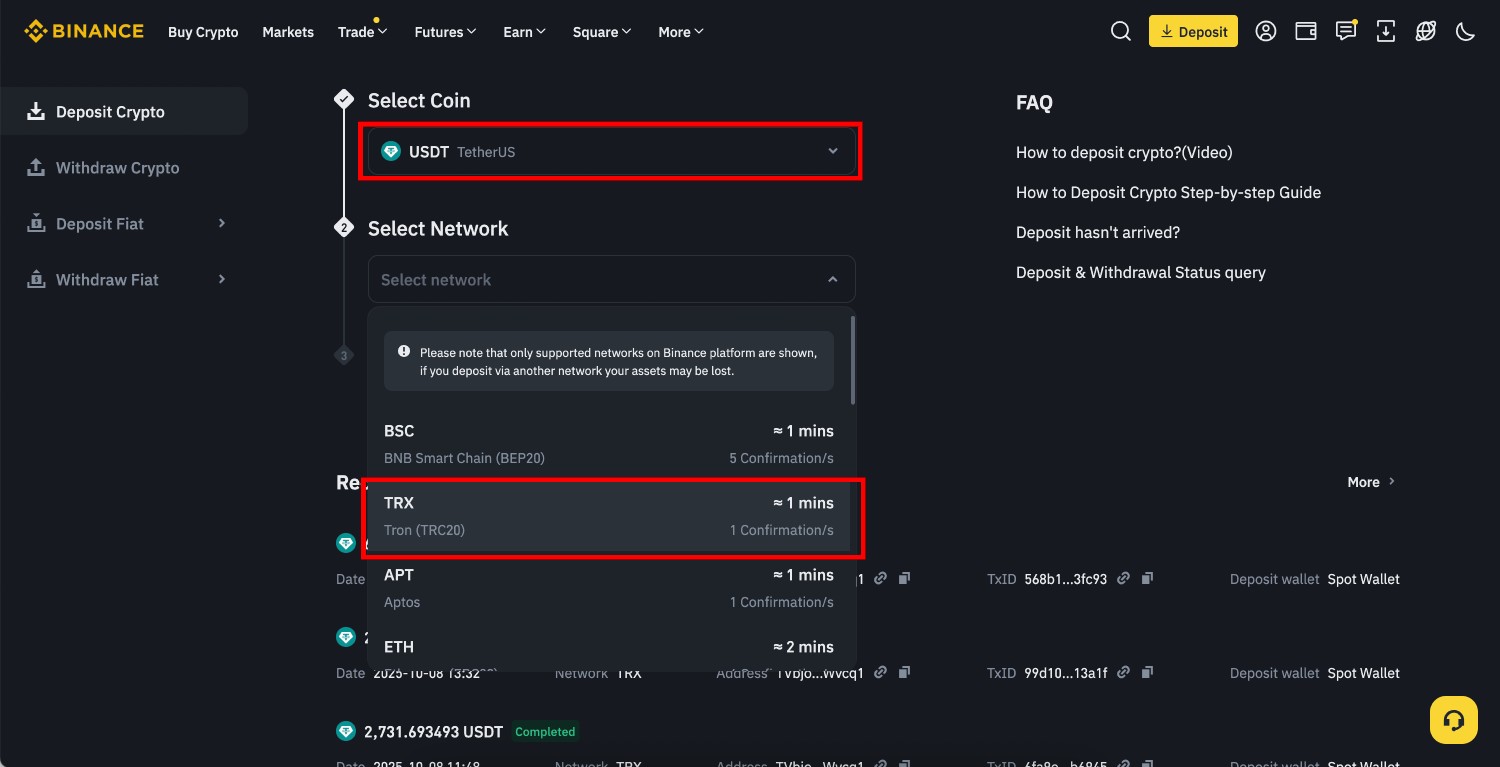Choose the BSC BNB Smart Chain network

click(608, 444)
